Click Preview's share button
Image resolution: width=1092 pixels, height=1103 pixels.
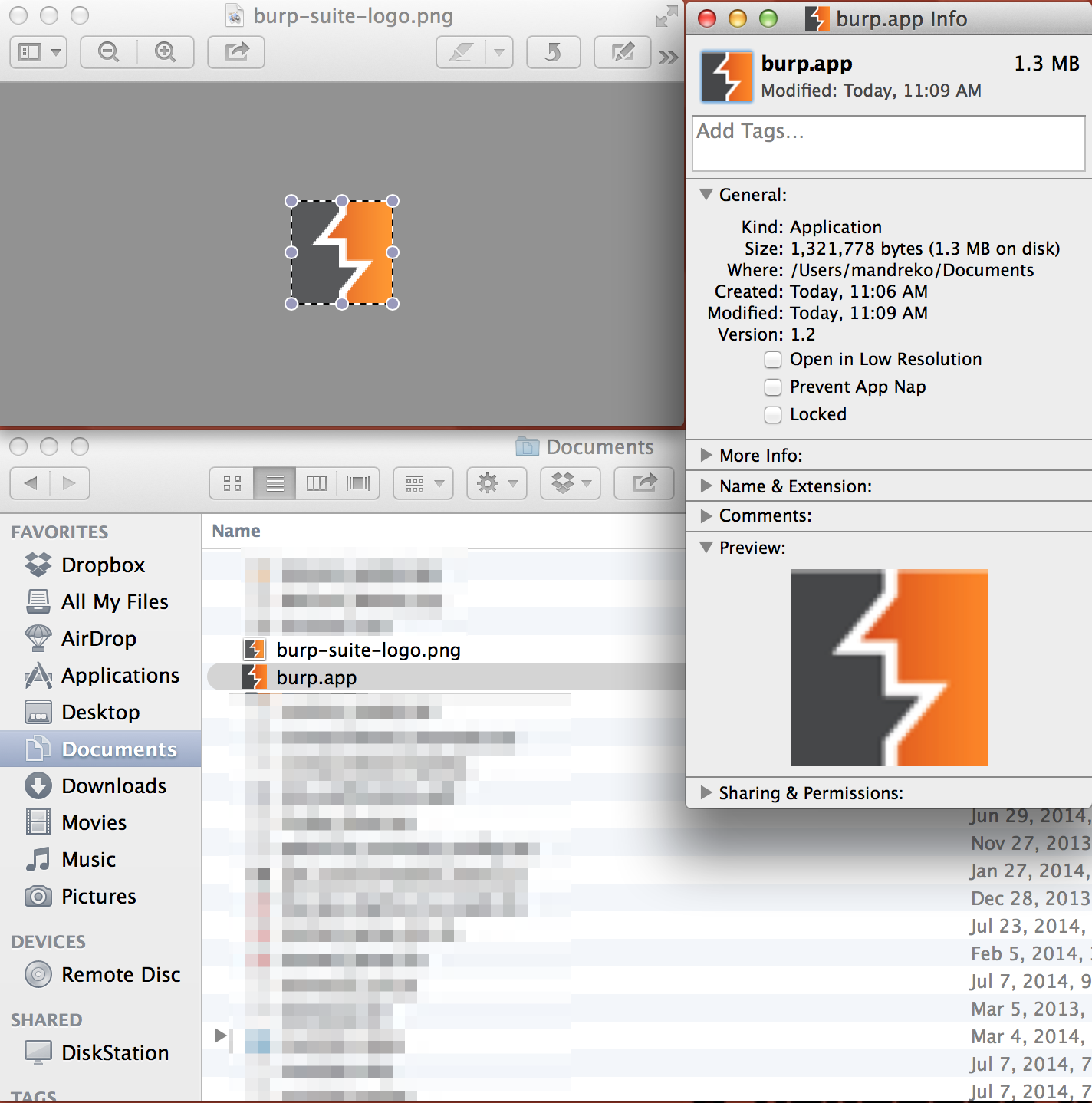[236, 52]
